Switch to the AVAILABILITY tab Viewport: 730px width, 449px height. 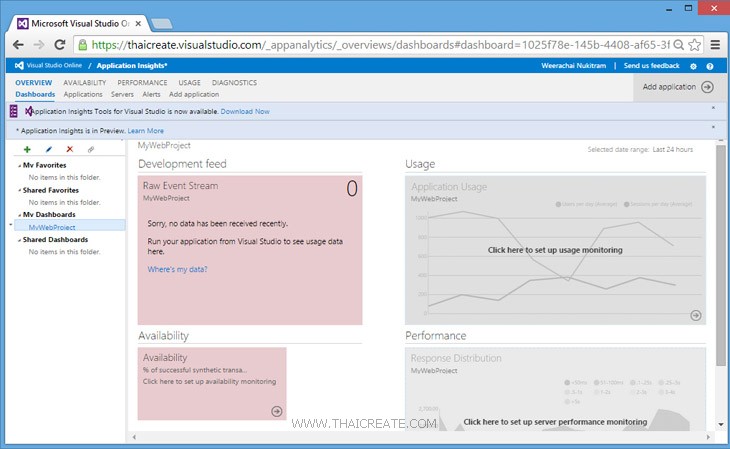point(85,82)
